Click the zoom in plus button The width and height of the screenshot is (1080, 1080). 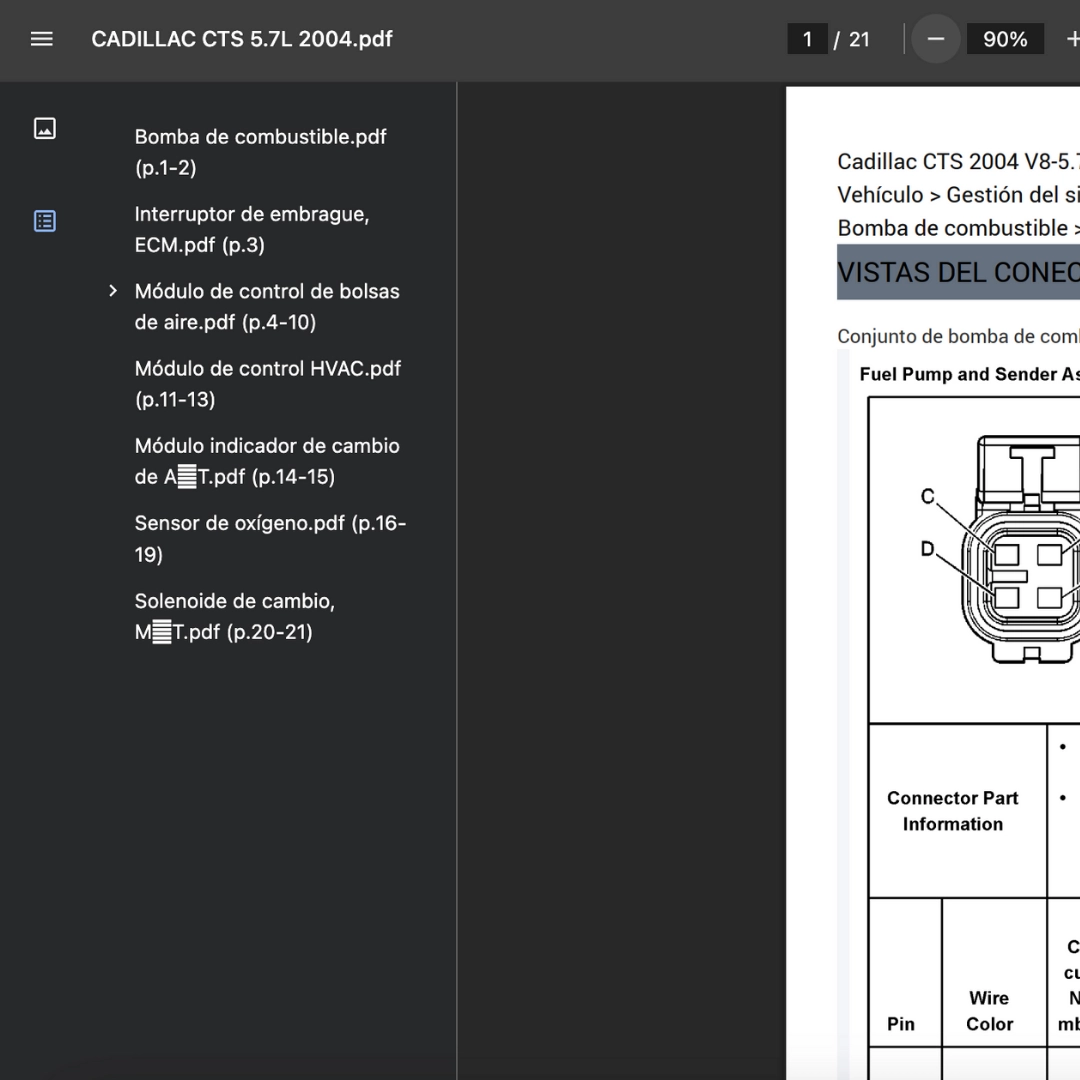1072,39
